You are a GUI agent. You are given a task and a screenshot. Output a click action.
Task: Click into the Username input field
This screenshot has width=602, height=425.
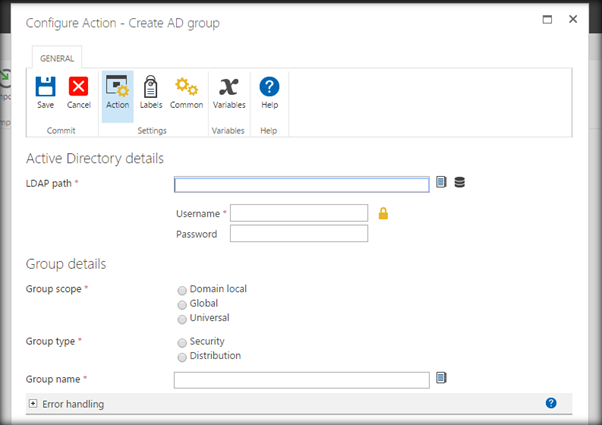(x=299, y=212)
